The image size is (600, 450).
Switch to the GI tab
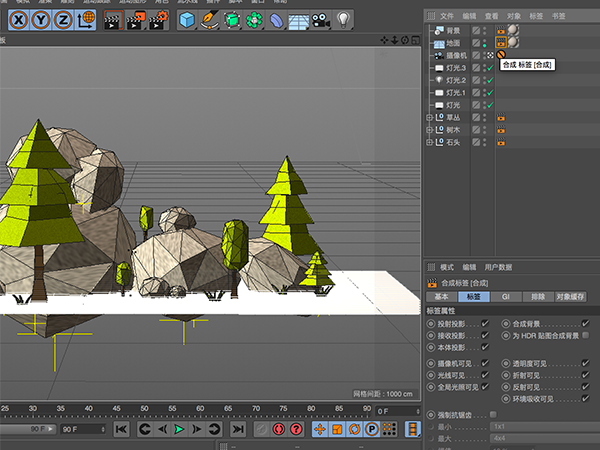pyautogui.click(x=505, y=297)
